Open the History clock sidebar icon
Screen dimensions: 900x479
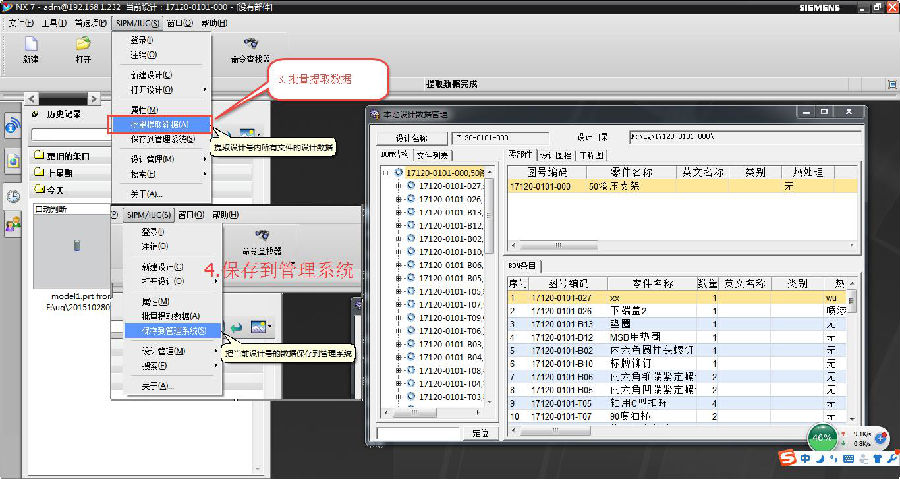click(x=14, y=196)
